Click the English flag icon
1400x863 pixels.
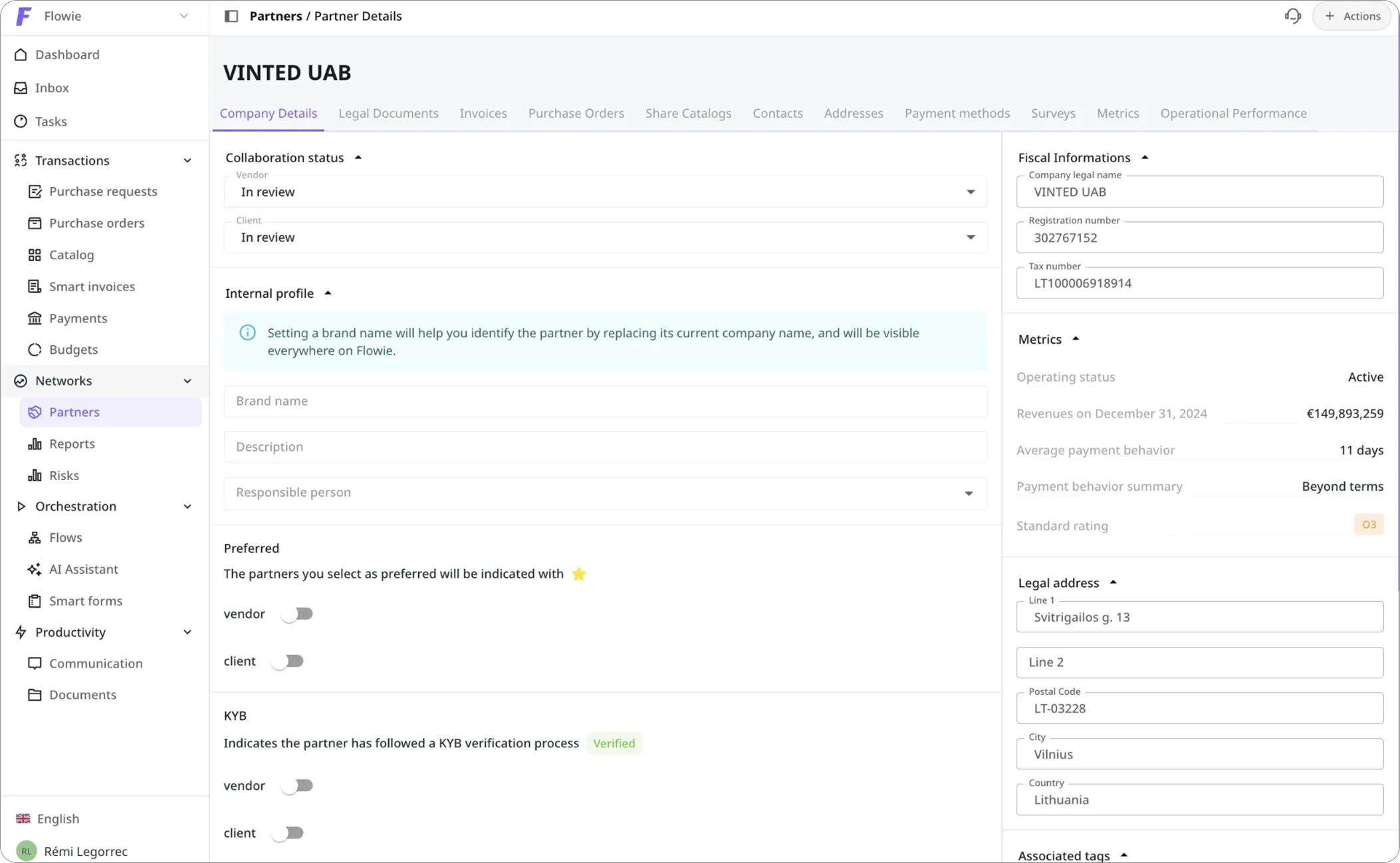click(23, 818)
